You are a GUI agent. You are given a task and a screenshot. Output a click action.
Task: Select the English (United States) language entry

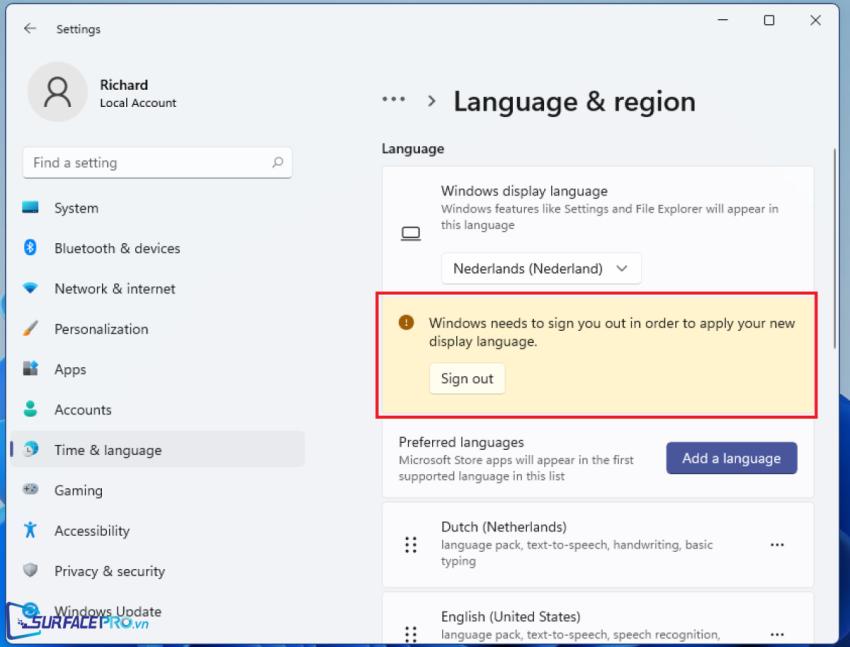(x=598, y=619)
